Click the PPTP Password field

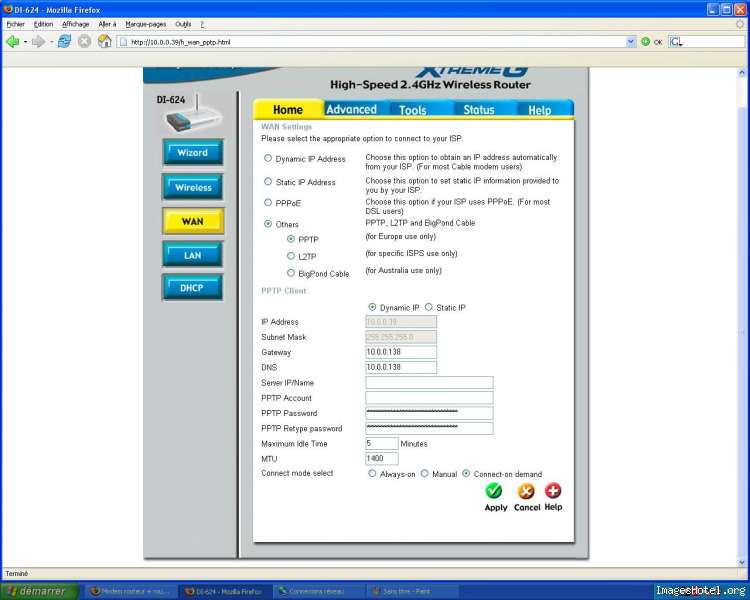[429, 413]
